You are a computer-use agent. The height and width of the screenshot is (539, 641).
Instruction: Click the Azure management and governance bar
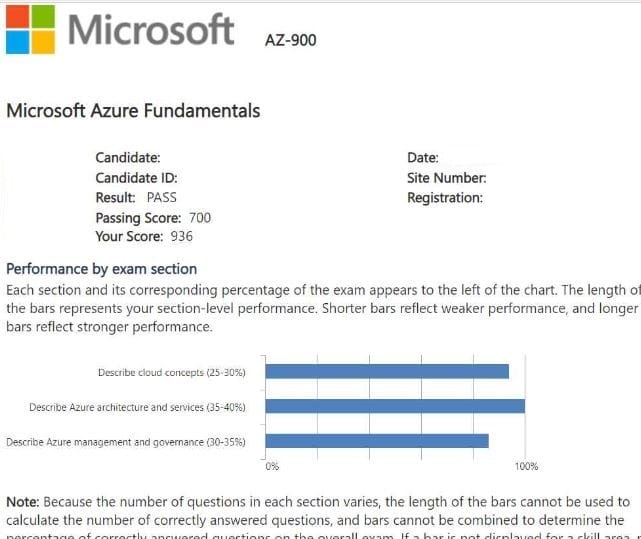pyautogui.click(x=378, y=441)
